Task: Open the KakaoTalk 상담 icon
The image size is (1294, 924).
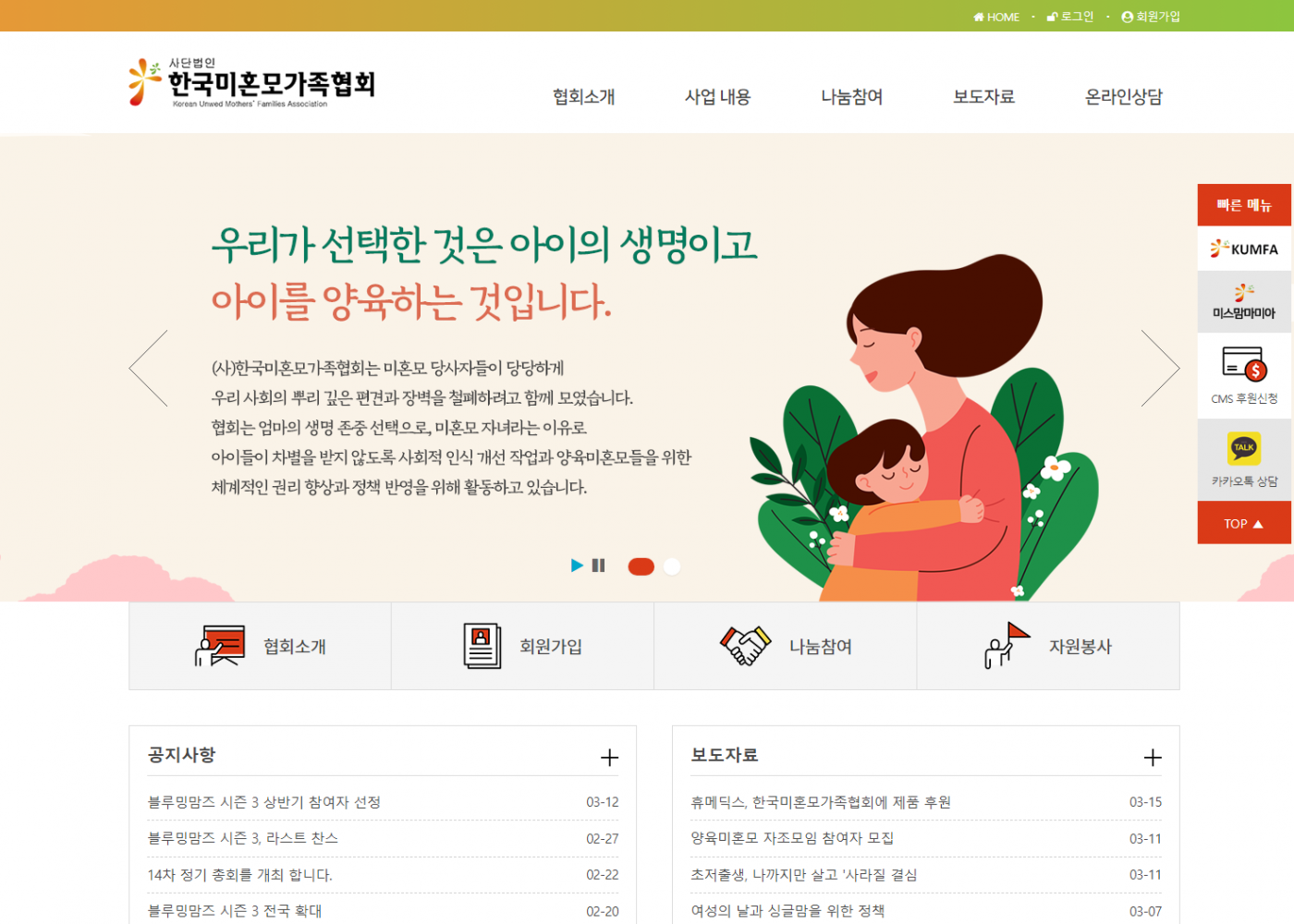Action: coord(1244,448)
